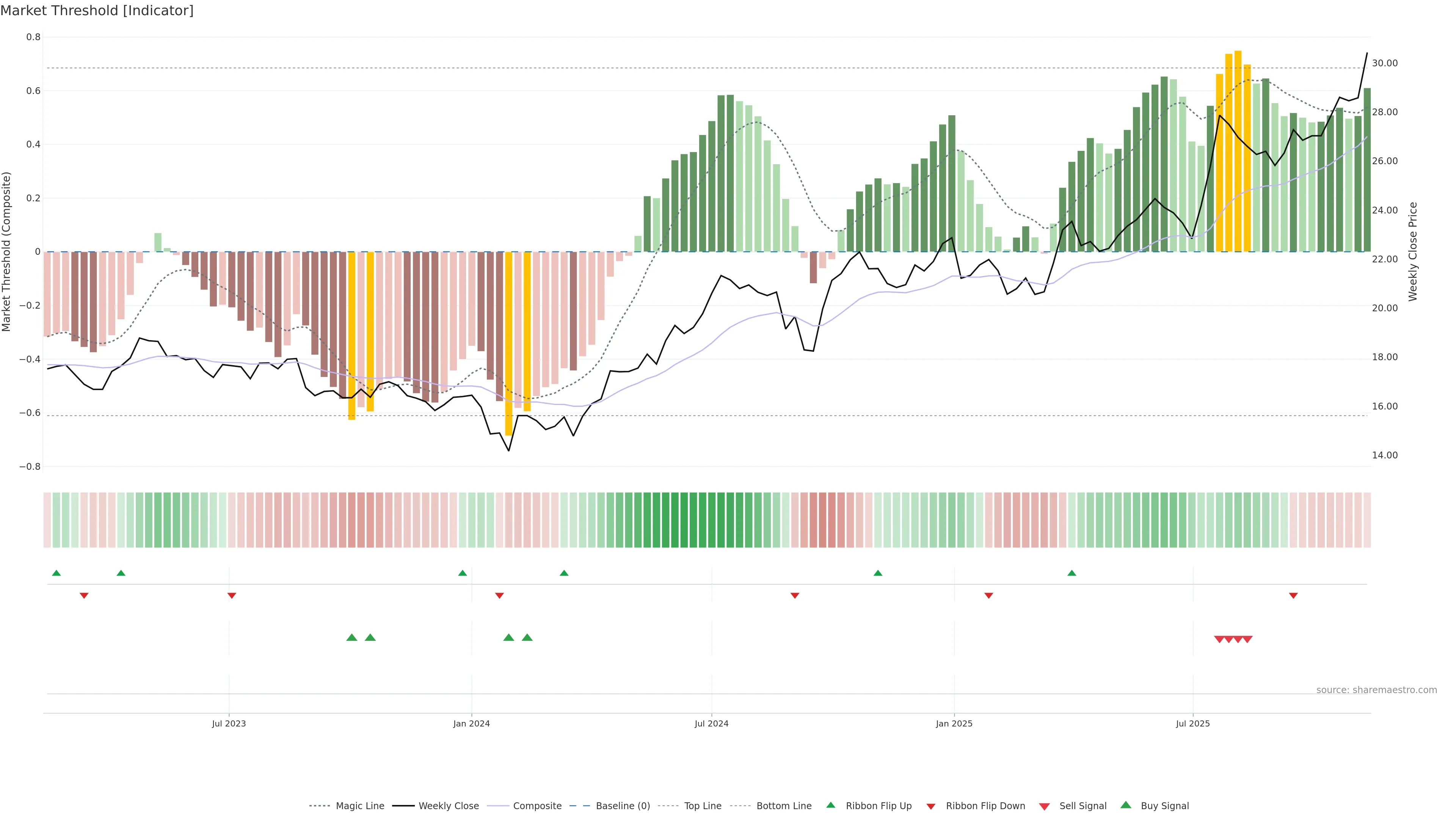Click Ribbon Flip Down legend triangle icon
This screenshot has height=819, width=1456.
click(x=931, y=806)
